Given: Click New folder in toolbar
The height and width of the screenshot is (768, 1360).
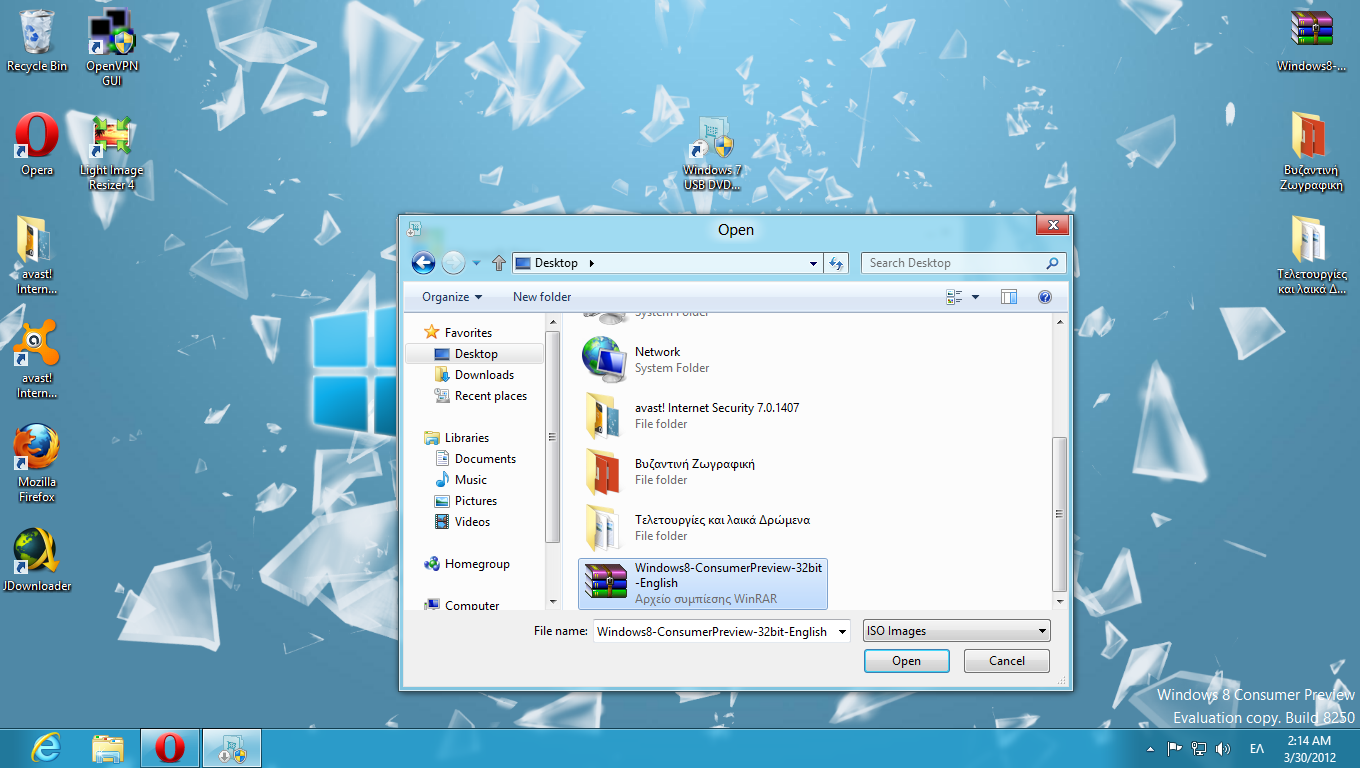Looking at the screenshot, I should coord(542,297).
